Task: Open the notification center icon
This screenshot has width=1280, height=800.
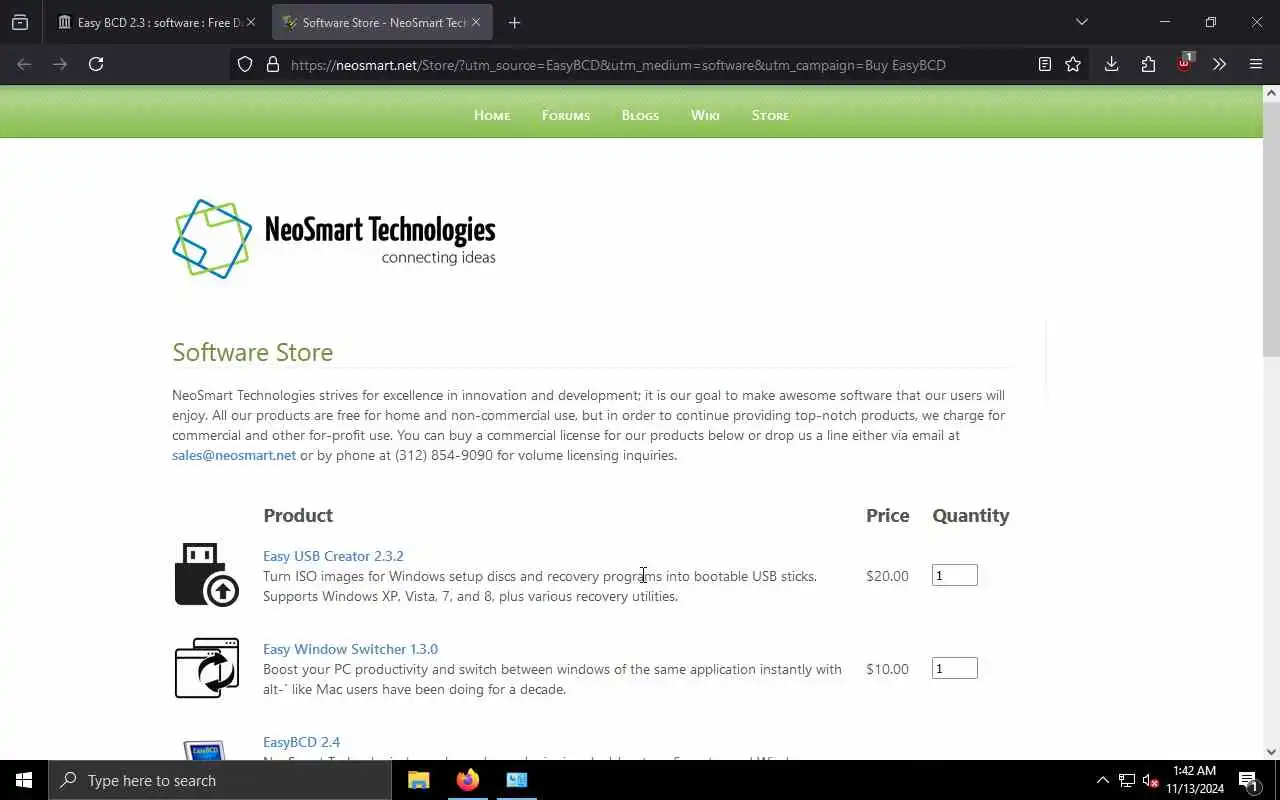Action: pos(1248,780)
